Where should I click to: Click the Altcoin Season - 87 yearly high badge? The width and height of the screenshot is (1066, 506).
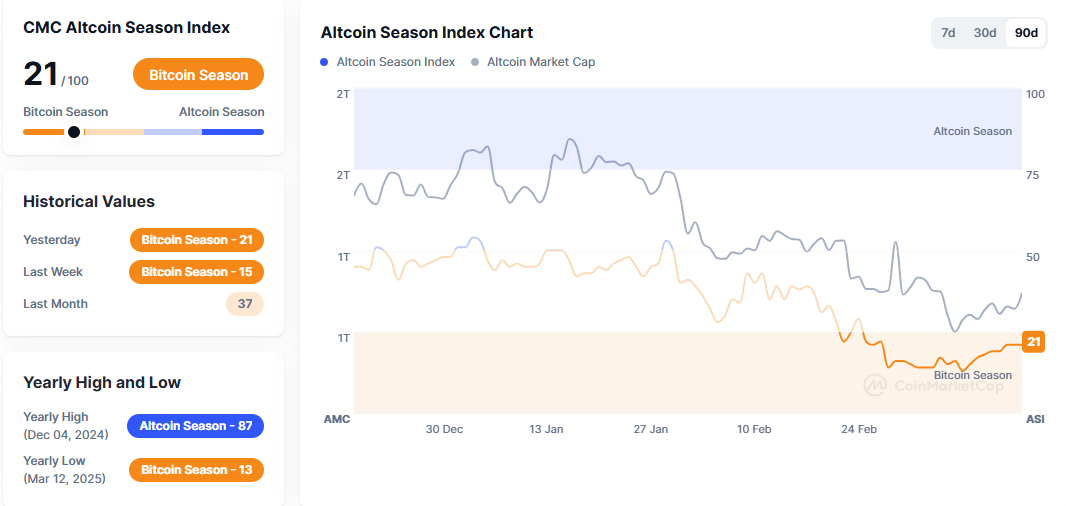[195, 426]
